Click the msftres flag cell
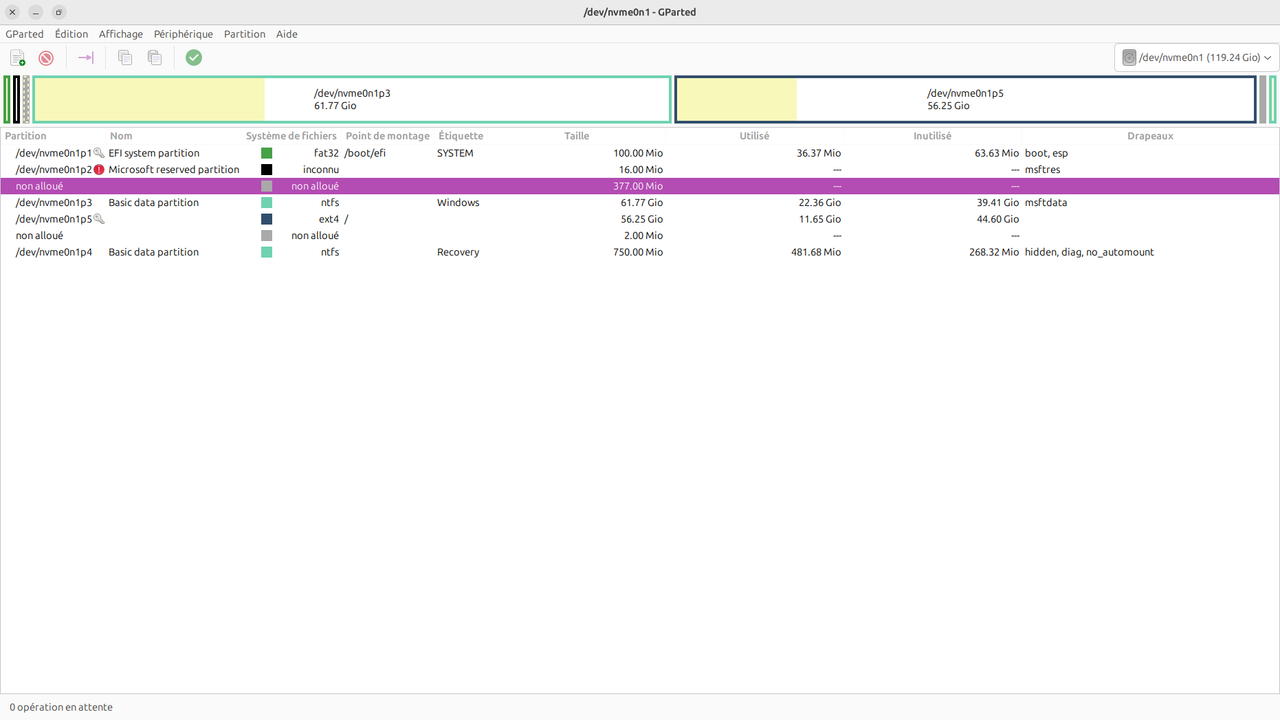Image resolution: width=1280 pixels, height=720 pixels. pos(1043,170)
